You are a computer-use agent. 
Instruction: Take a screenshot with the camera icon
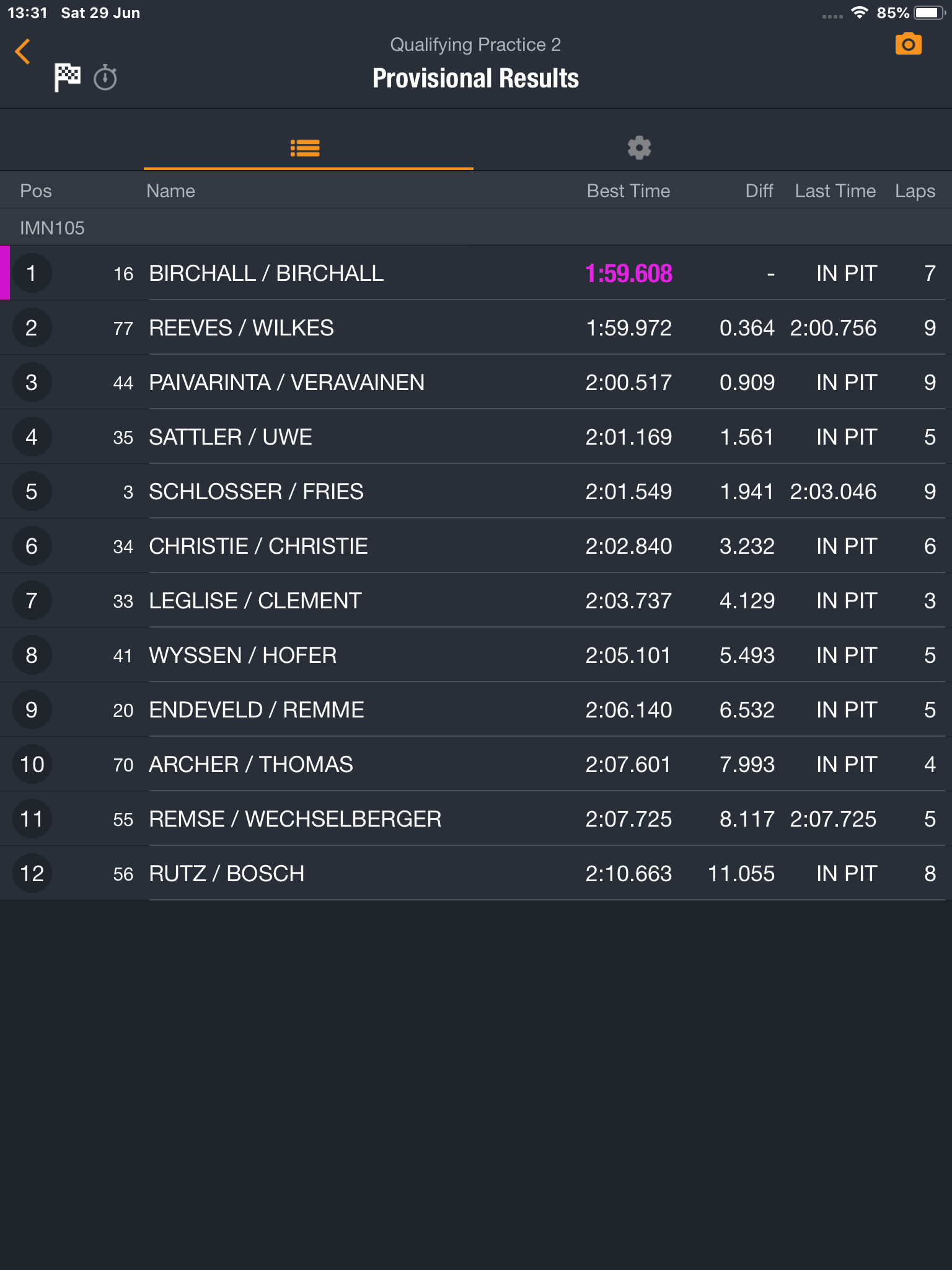coord(908,44)
